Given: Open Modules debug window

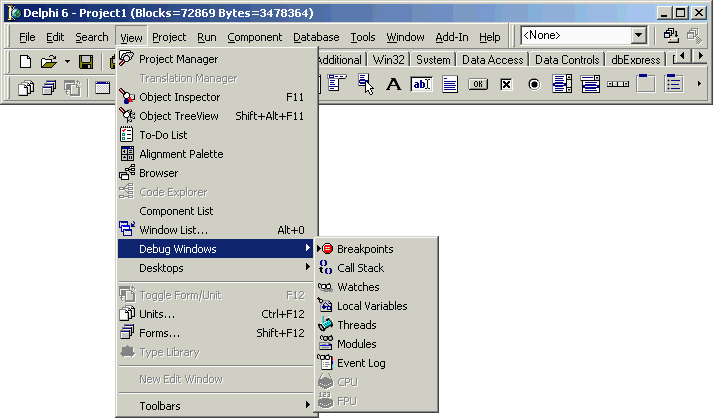Looking at the screenshot, I should (x=377, y=344).
